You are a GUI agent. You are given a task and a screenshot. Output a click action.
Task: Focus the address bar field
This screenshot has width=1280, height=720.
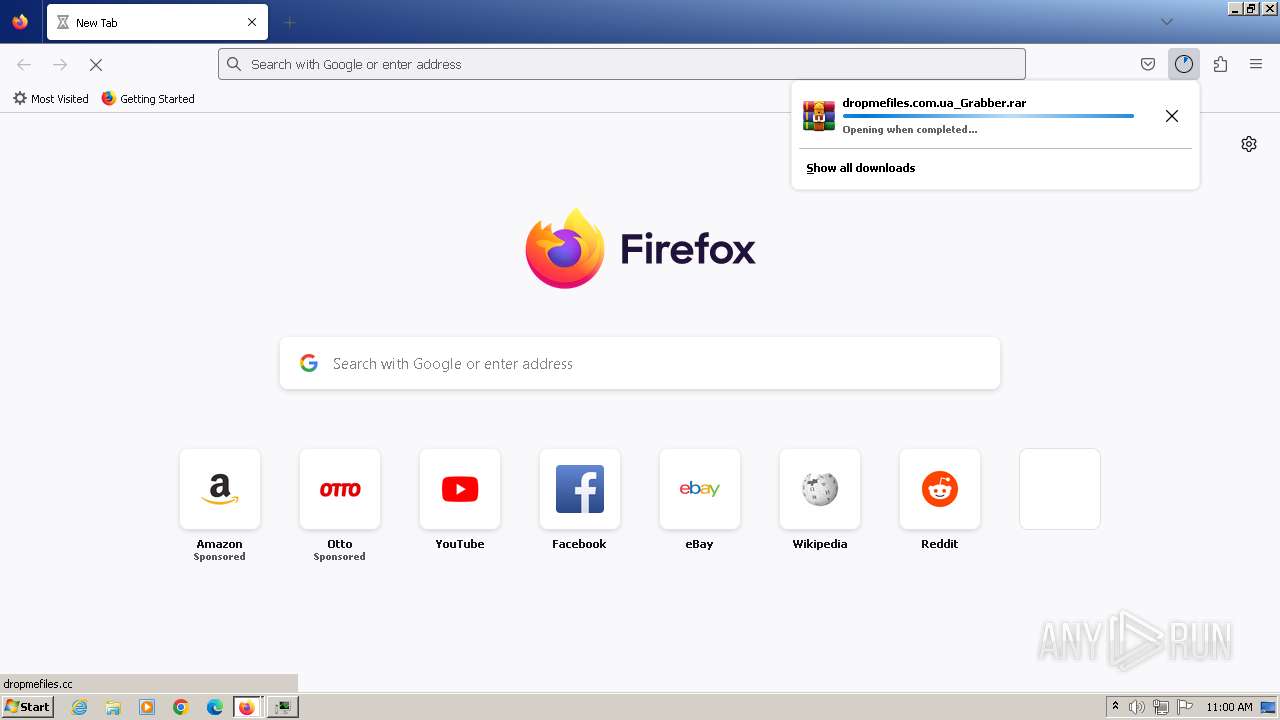click(622, 64)
